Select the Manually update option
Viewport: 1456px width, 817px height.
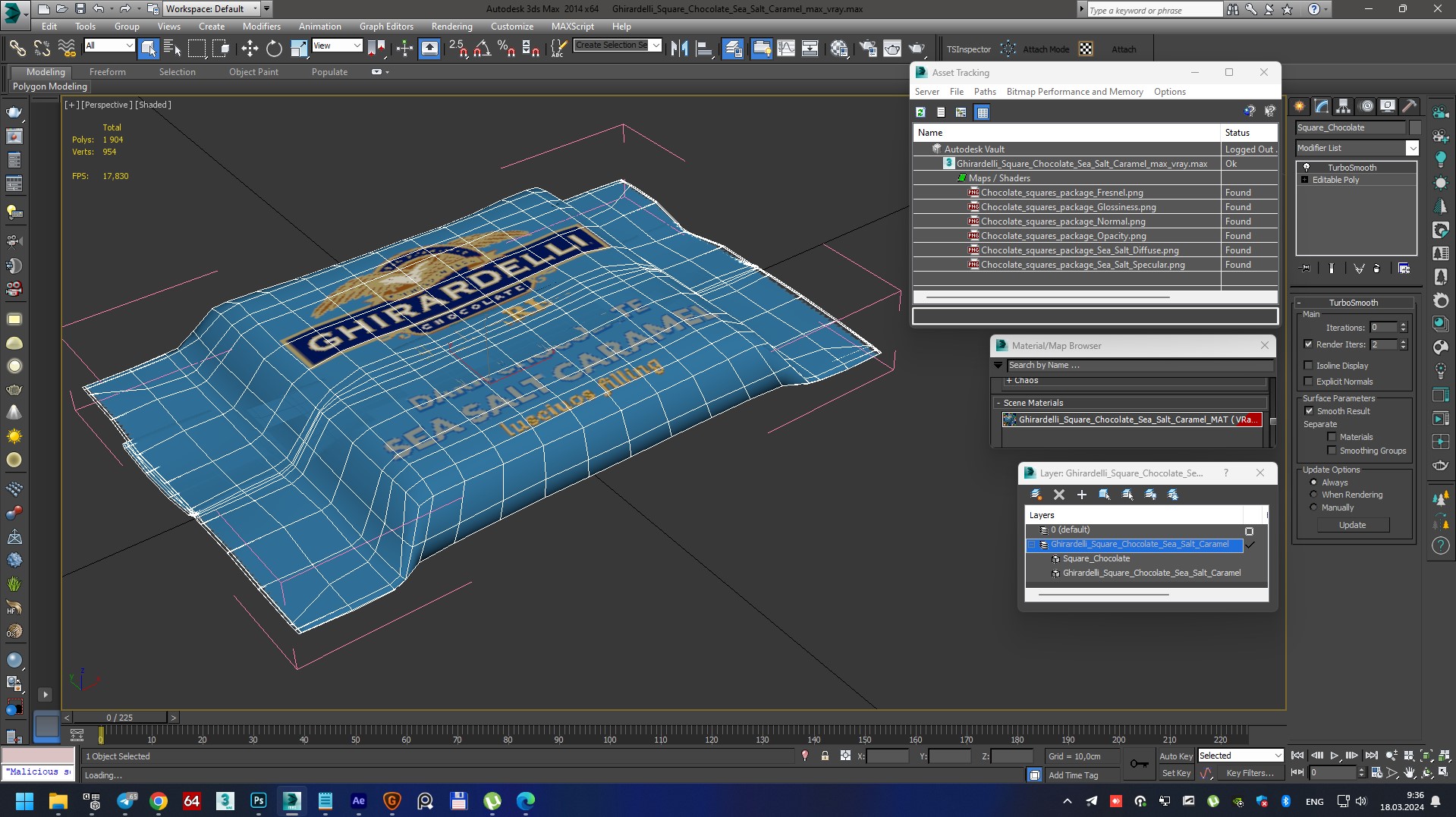click(x=1313, y=507)
